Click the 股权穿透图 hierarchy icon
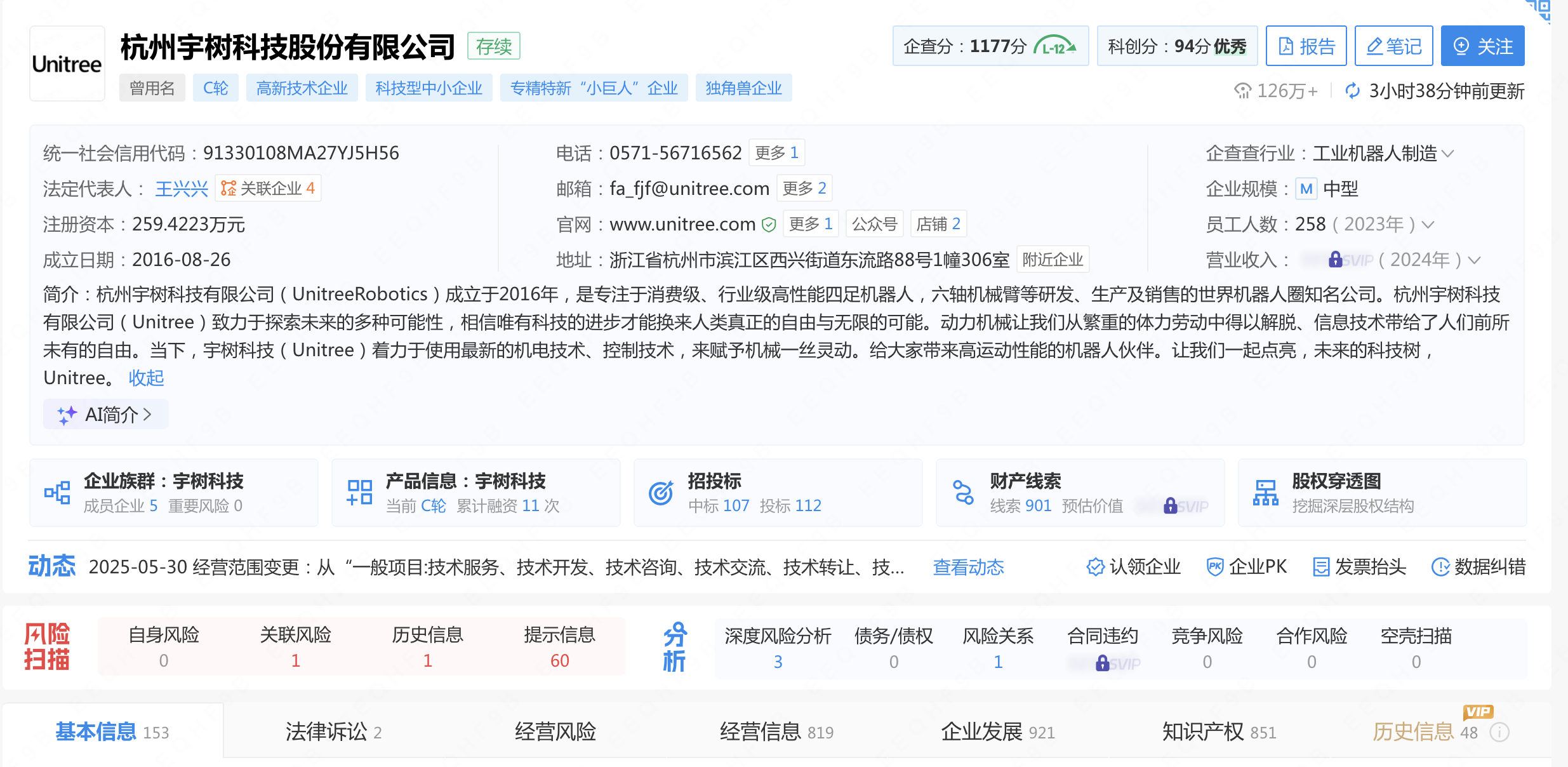1568x767 pixels. coord(1265,493)
